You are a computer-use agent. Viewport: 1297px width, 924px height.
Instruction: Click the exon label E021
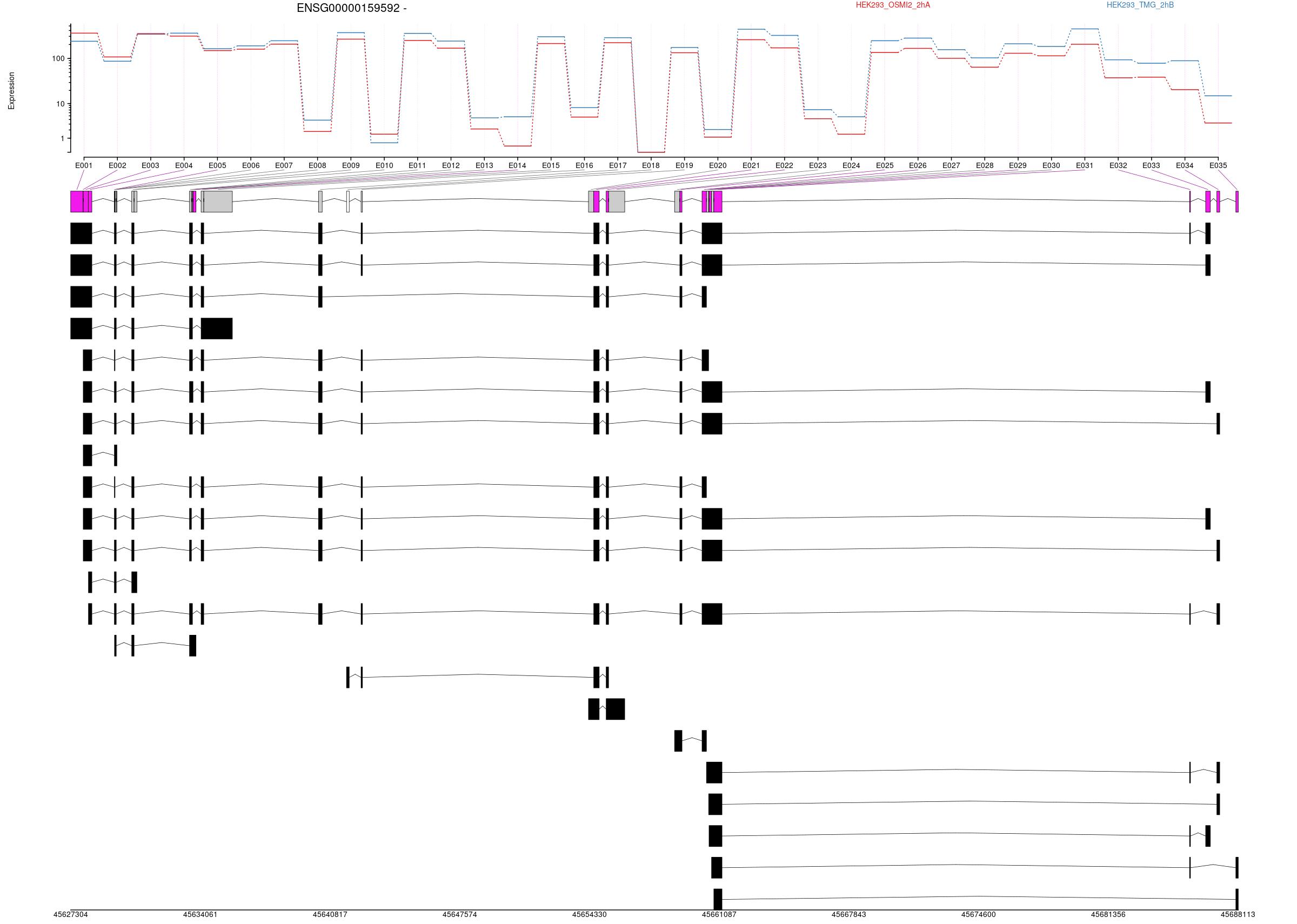751,165
